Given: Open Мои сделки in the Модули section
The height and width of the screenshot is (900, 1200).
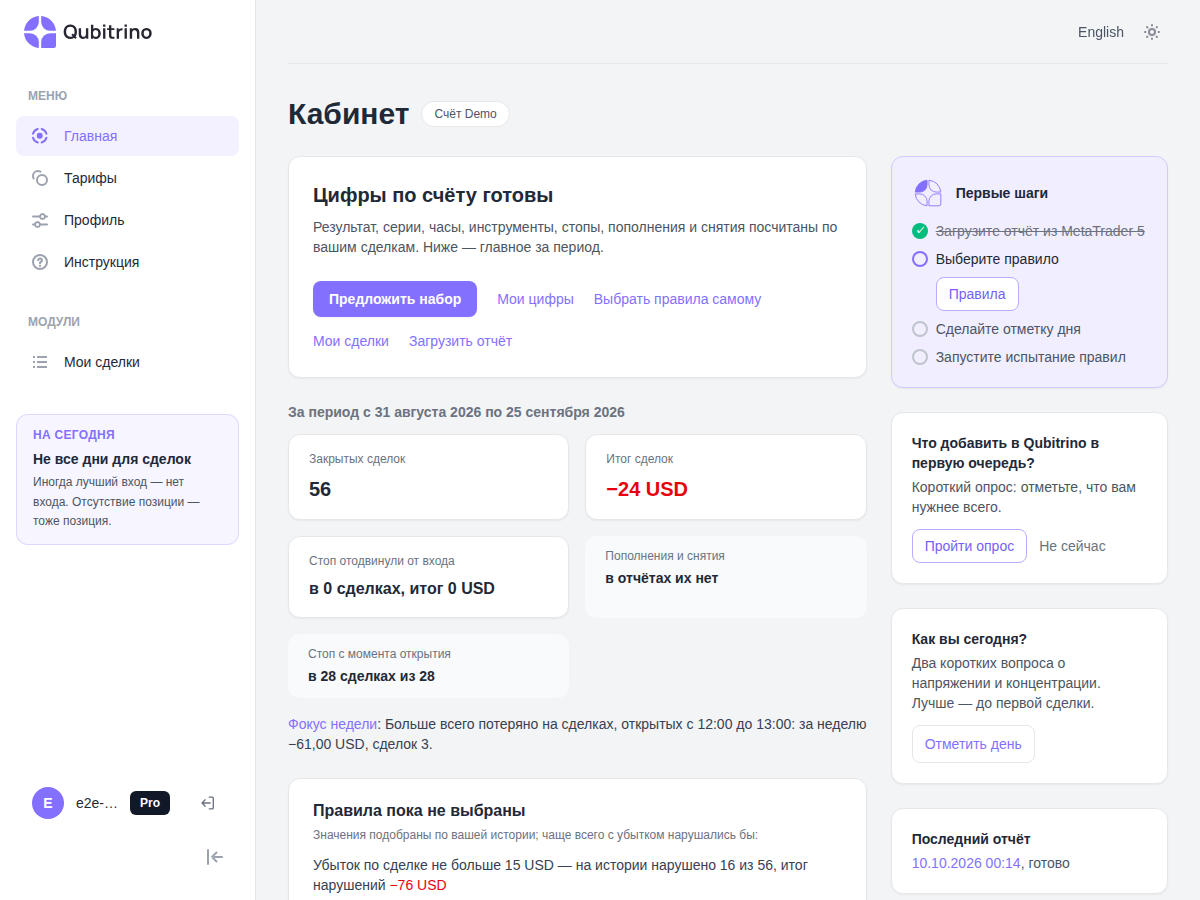Looking at the screenshot, I should 127,362.
